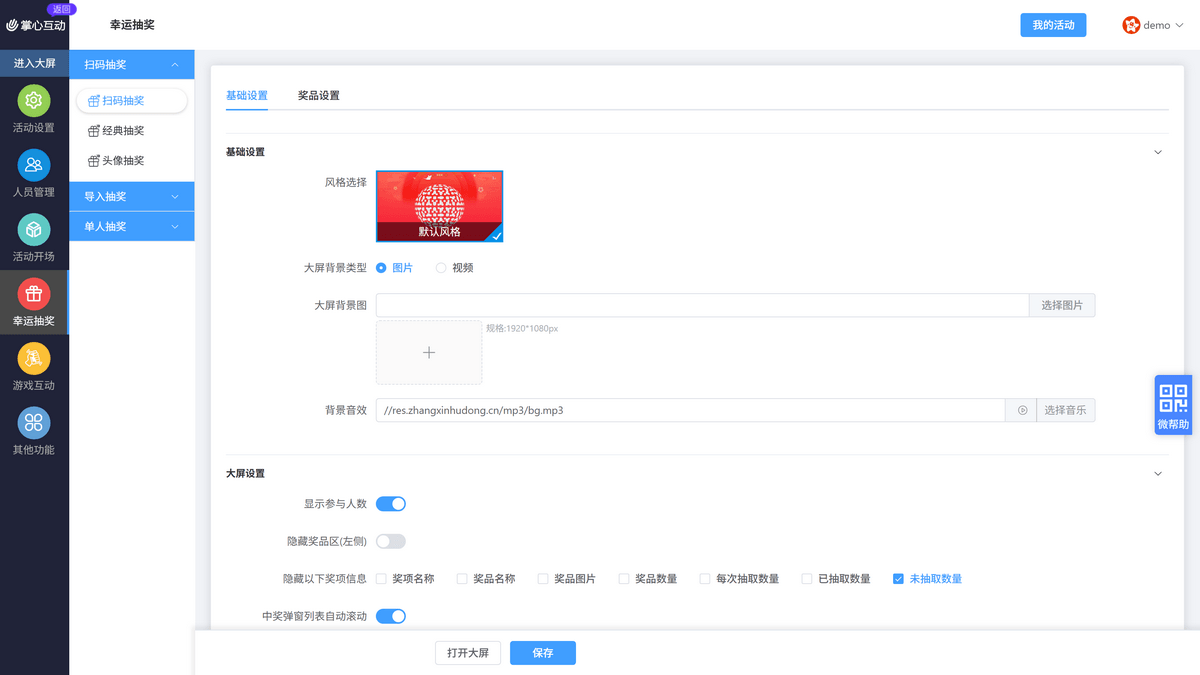Click the 保存 button
The width and height of the screenshot is (1200, 675).
[543, 653]
